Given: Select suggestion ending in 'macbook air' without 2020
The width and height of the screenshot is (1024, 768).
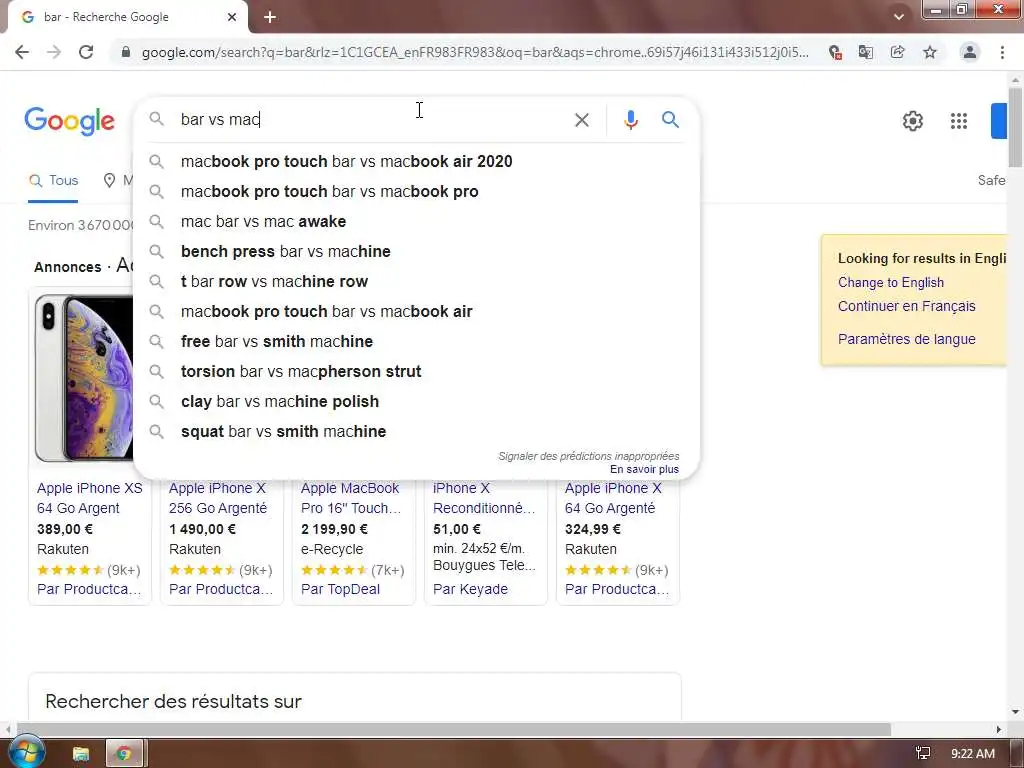Looking at the screenshot, I should point(416,312).
